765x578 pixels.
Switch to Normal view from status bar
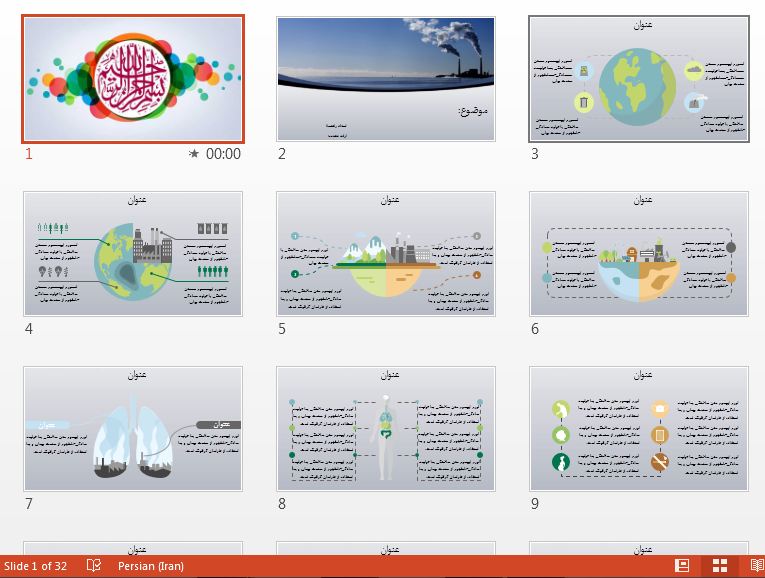tap(683, 566)
